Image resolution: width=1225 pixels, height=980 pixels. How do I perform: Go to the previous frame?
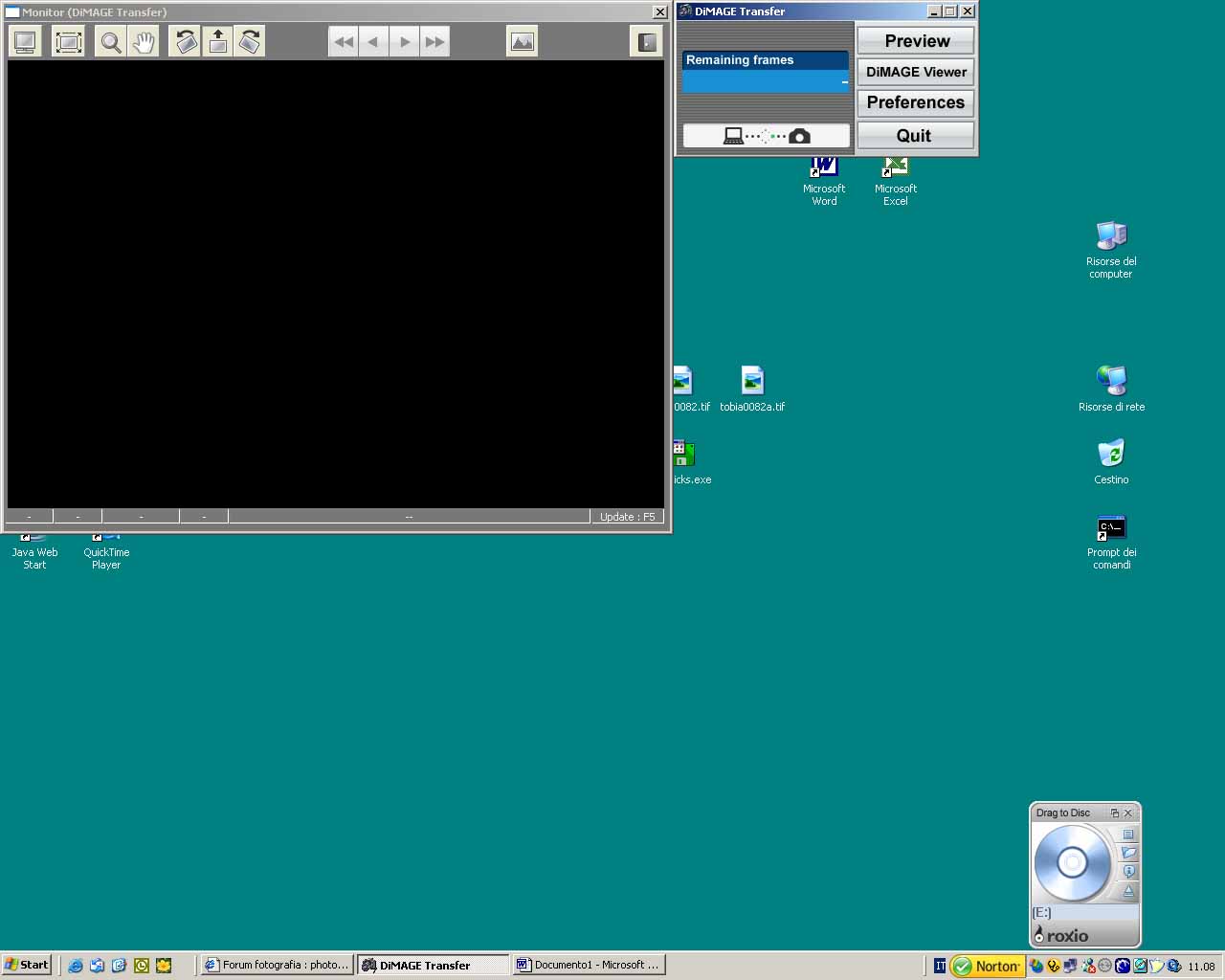(373, 42)
